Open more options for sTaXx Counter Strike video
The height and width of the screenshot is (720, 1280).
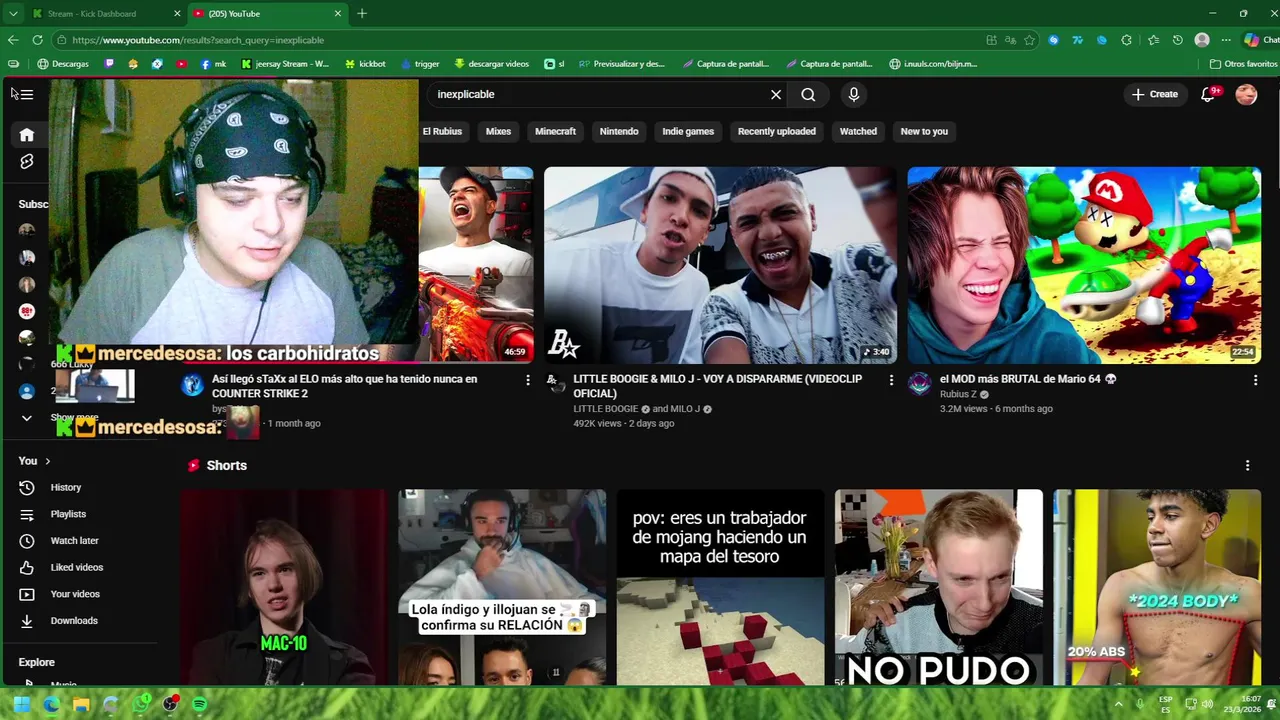(x=528, y=380)
